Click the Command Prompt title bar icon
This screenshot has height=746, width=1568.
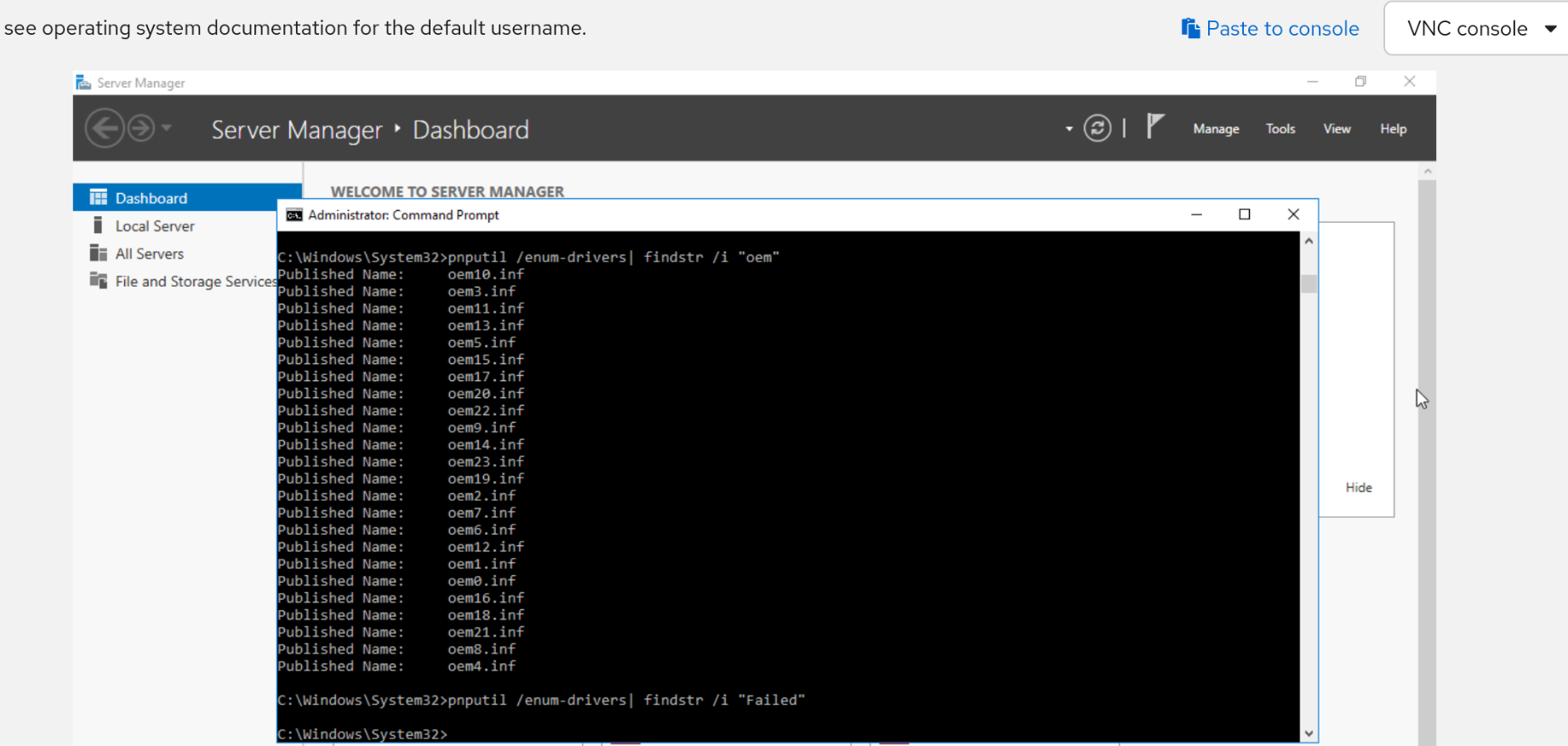(x=294, y=215)
